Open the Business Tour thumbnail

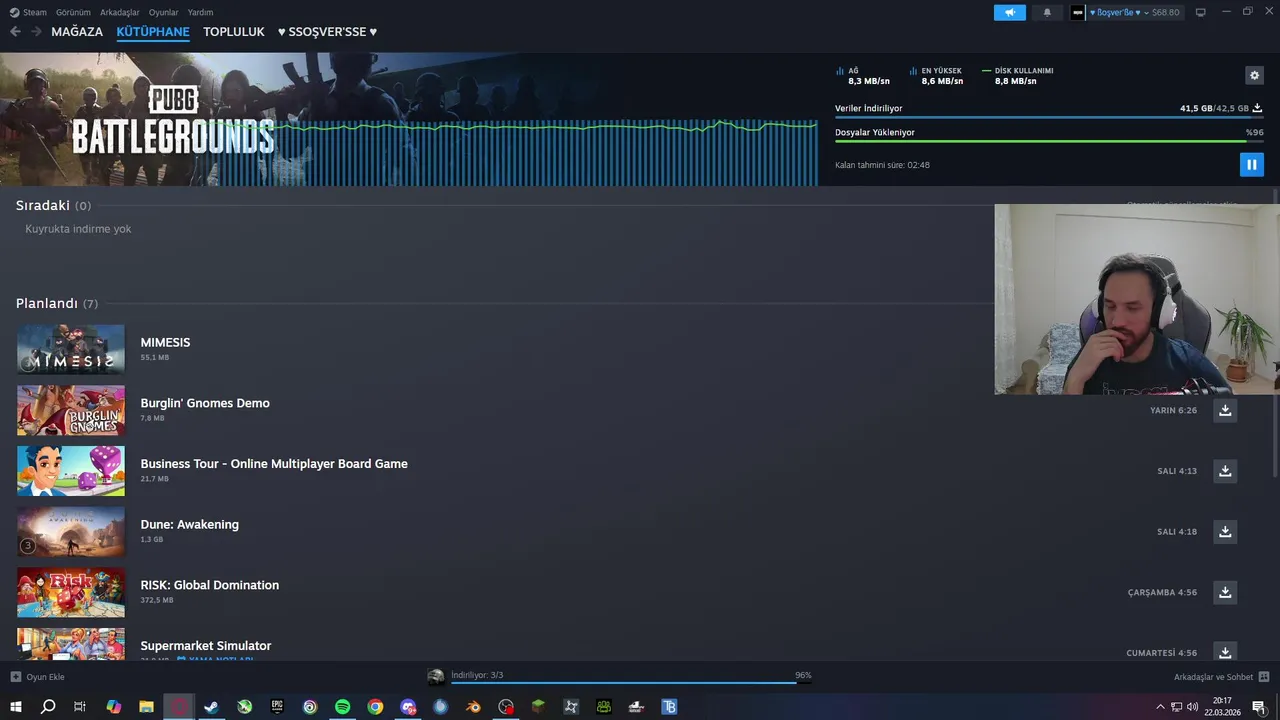pos(71,471)
